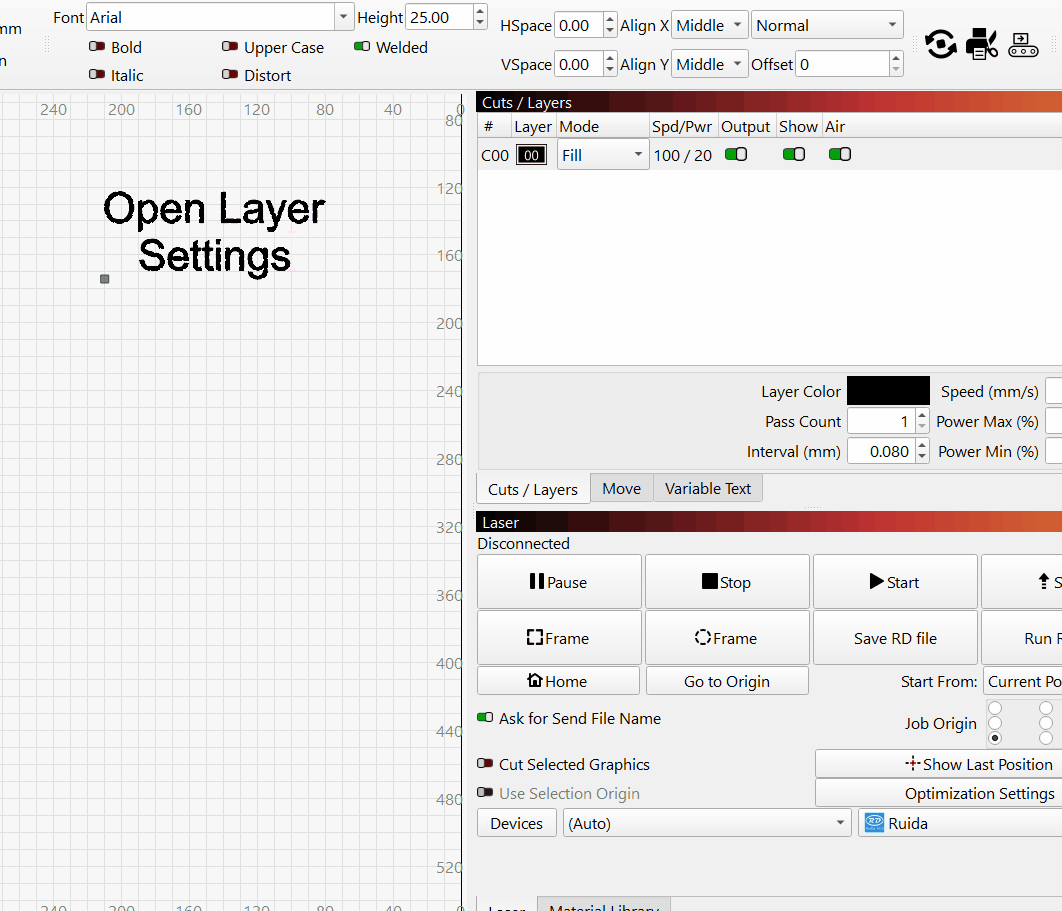The image size is (1062, 911).
Task: Select the bottom-left Job Origin radio button
Action: click(x=995, y=738)
